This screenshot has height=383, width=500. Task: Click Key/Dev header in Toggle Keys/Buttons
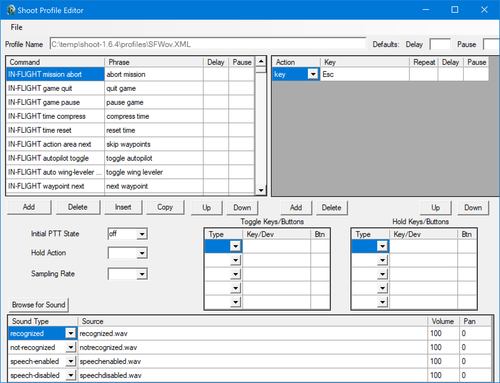point(276,234)
